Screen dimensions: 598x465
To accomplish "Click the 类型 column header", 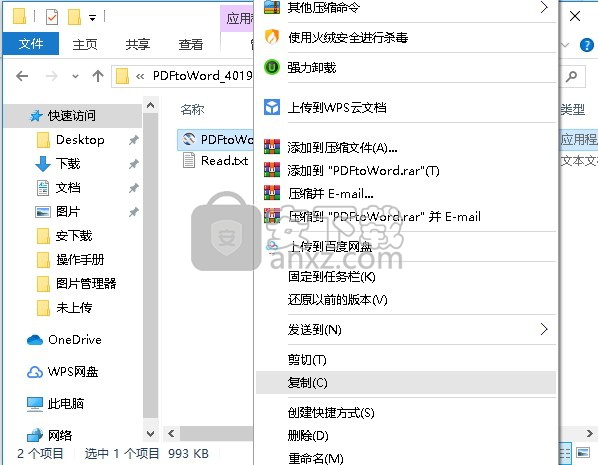I will 572,109.
